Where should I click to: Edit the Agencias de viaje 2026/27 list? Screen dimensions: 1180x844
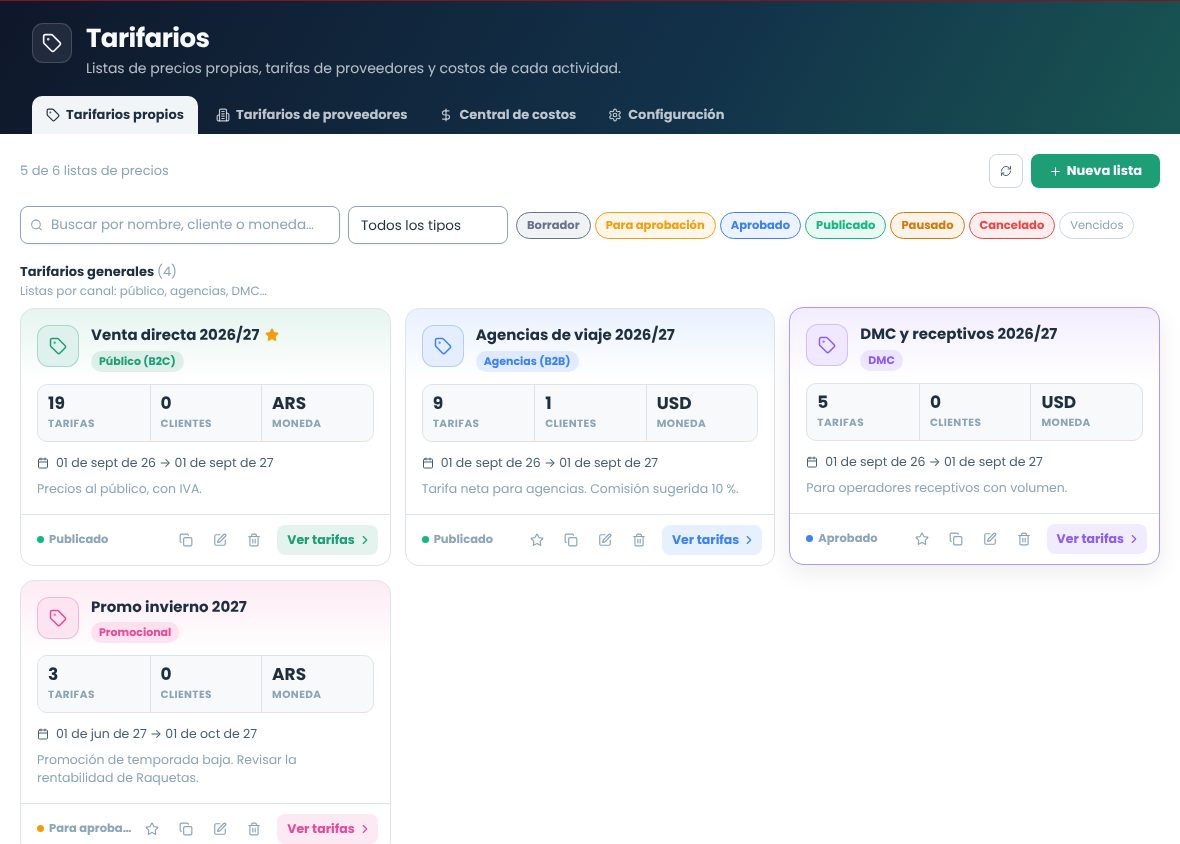tap(605, 539)
